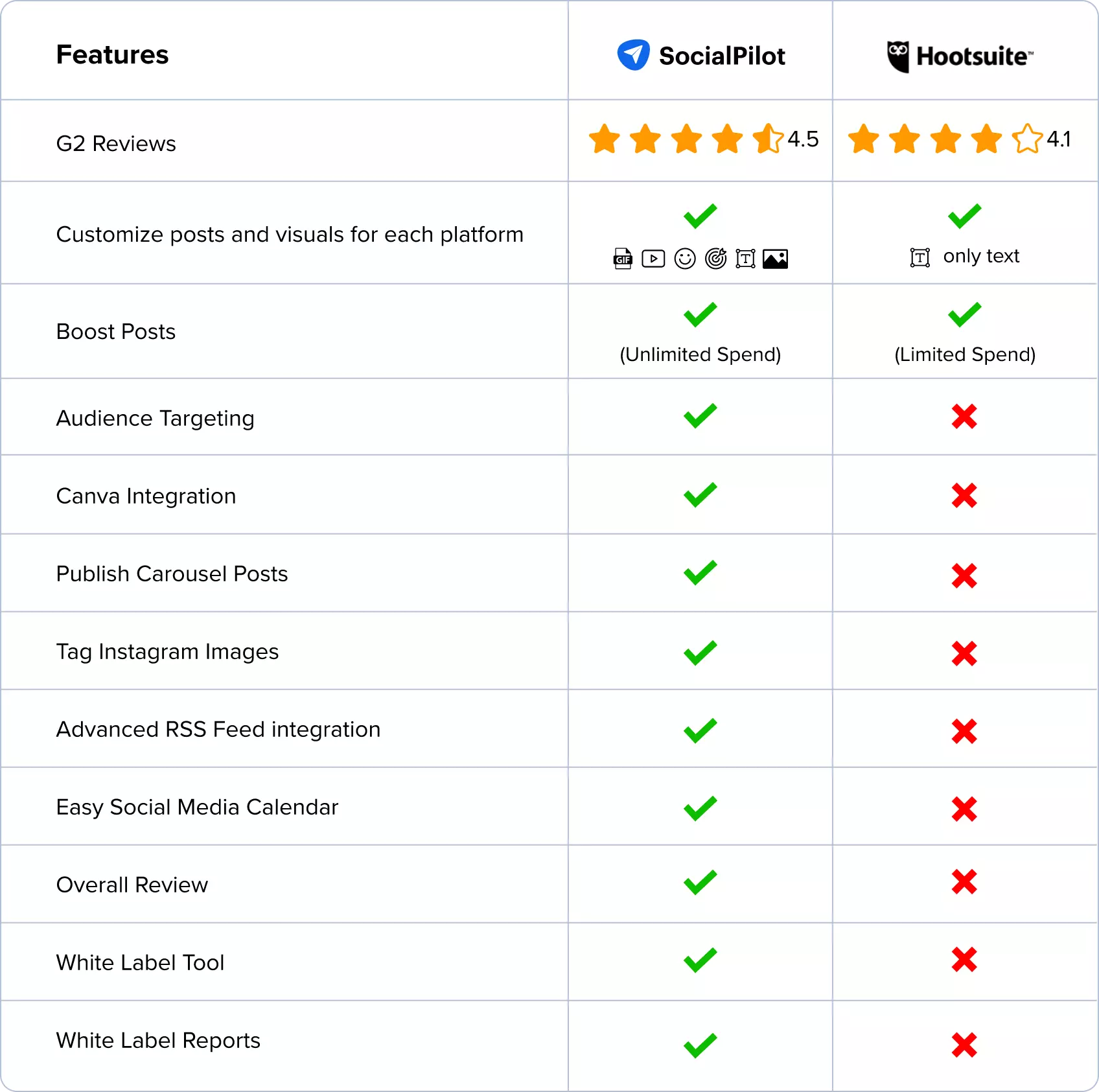Image resolution: width=1099 pixels, height=1092 pixels.
Task: Click the green check for White Label Reports
Action: coord(700,1045)
